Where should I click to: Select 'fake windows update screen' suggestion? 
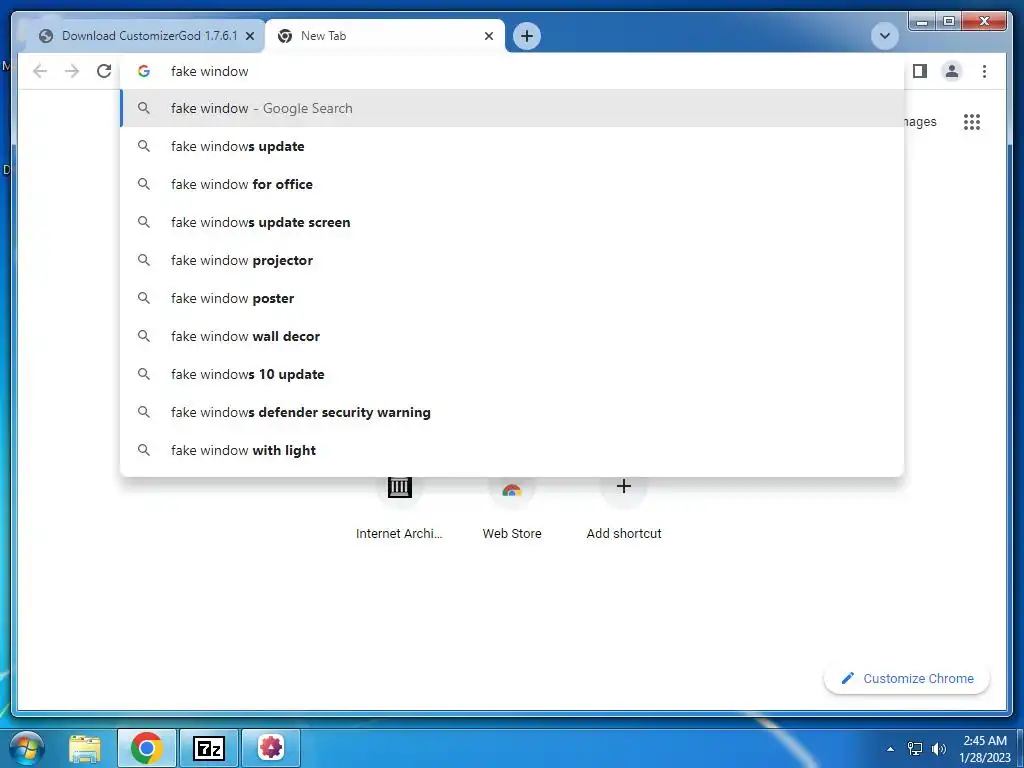(x=512, y=222)
